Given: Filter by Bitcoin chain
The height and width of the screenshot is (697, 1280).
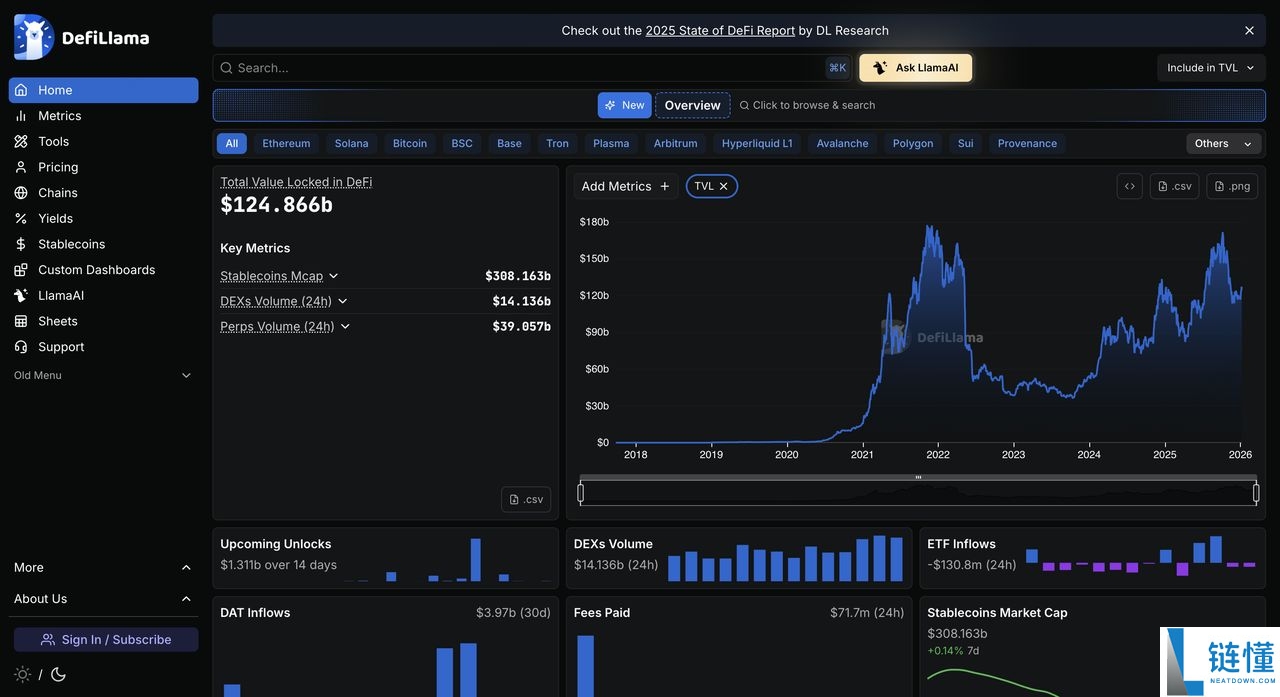Looking at the screenshot, I should coord(410,144).
